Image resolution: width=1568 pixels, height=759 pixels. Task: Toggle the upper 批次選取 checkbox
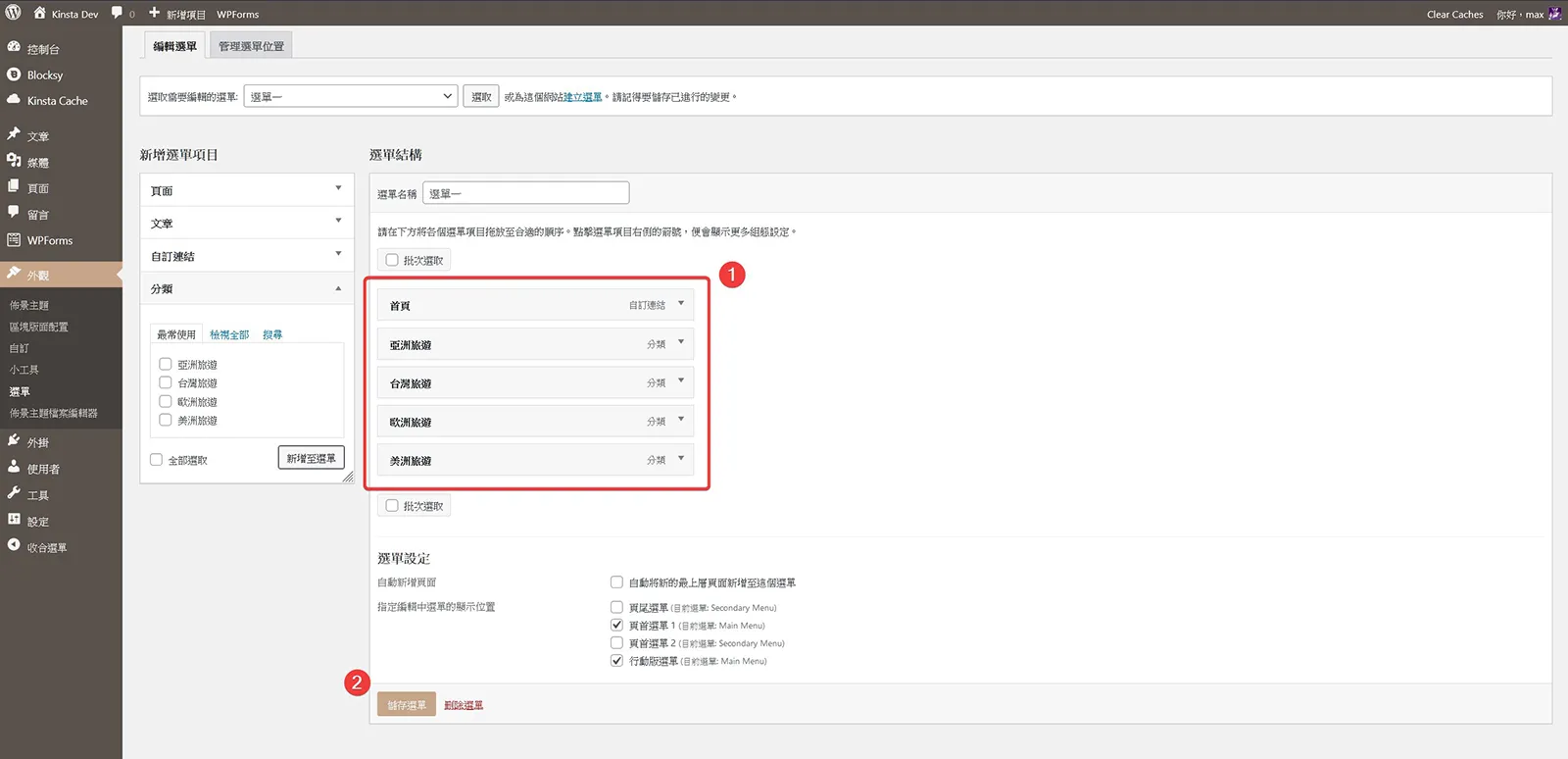coord(392,260)
